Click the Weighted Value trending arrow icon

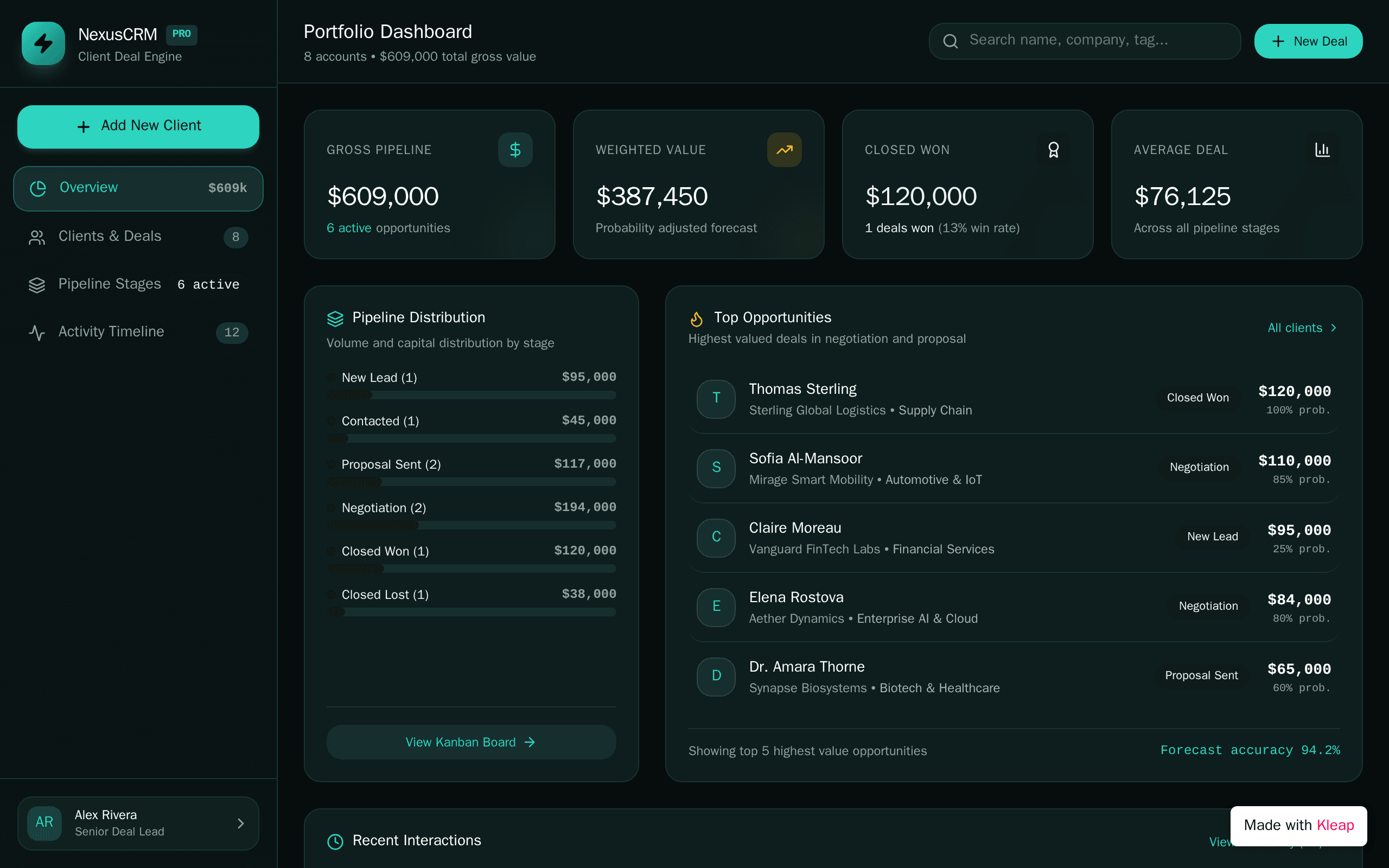pyautogui.click(x=784, y=150)
